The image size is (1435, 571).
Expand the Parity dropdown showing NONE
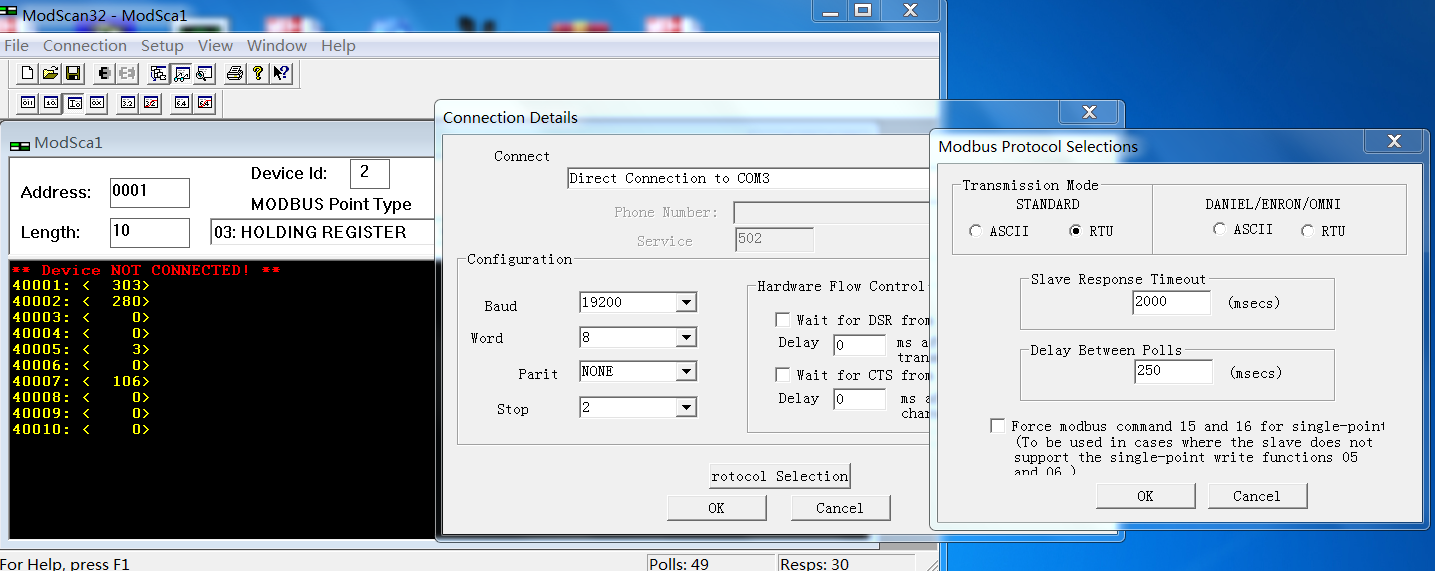coord(685,372)
